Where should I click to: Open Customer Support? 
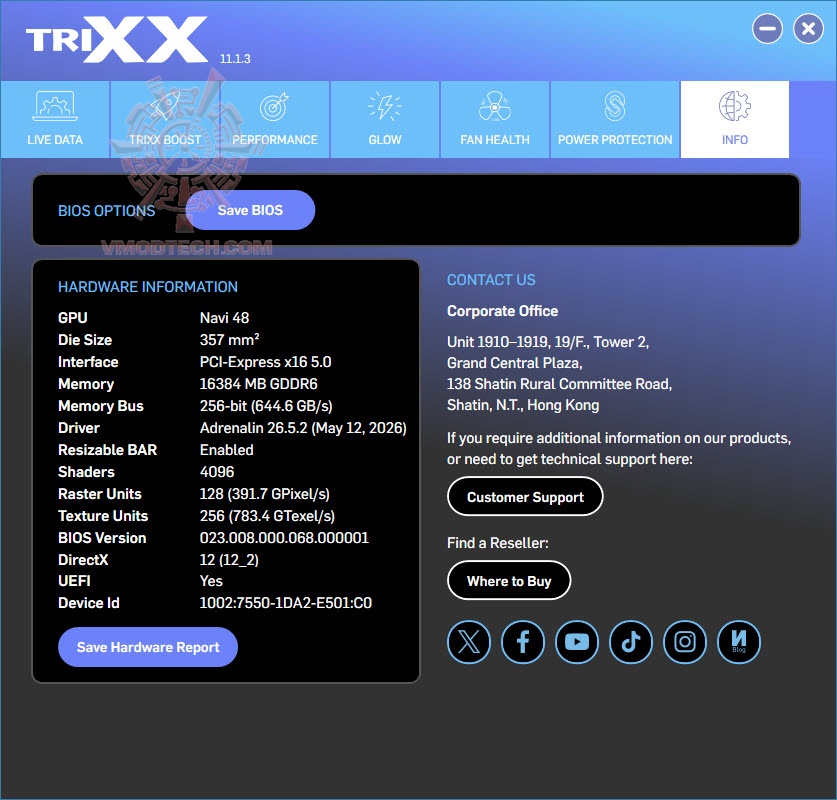coord(525,497)
